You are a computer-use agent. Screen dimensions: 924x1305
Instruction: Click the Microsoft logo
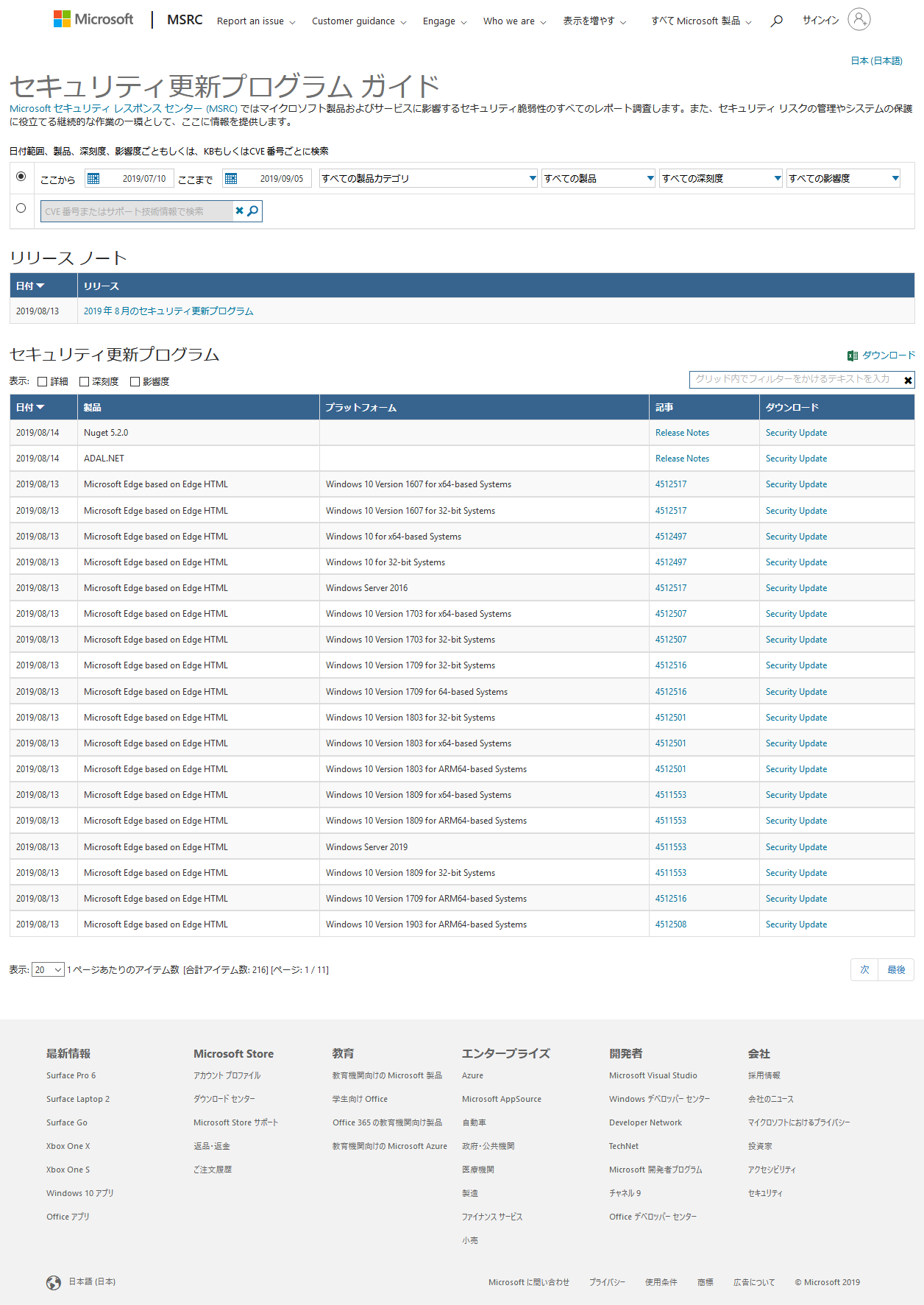click(x=93, y=19)
